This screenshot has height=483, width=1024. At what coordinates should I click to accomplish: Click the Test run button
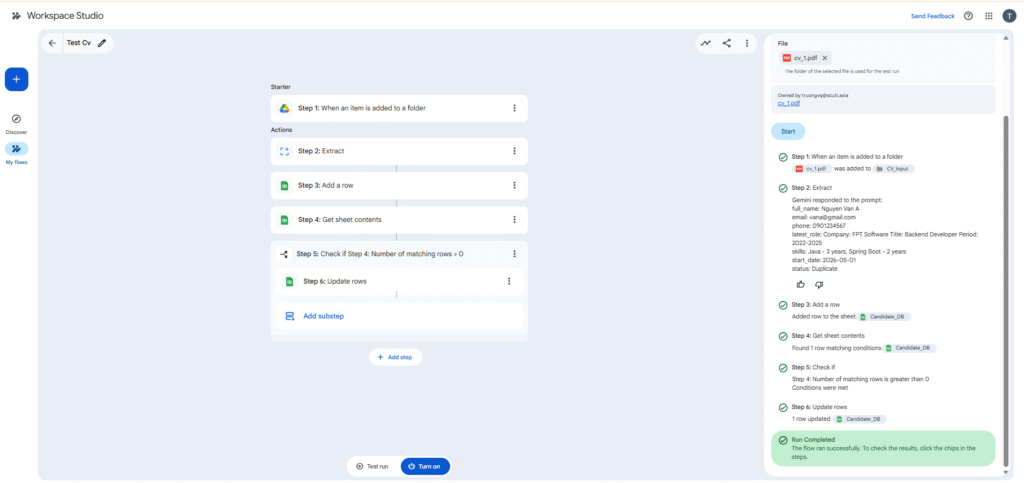pyautogui.click(x=372, y=466)
